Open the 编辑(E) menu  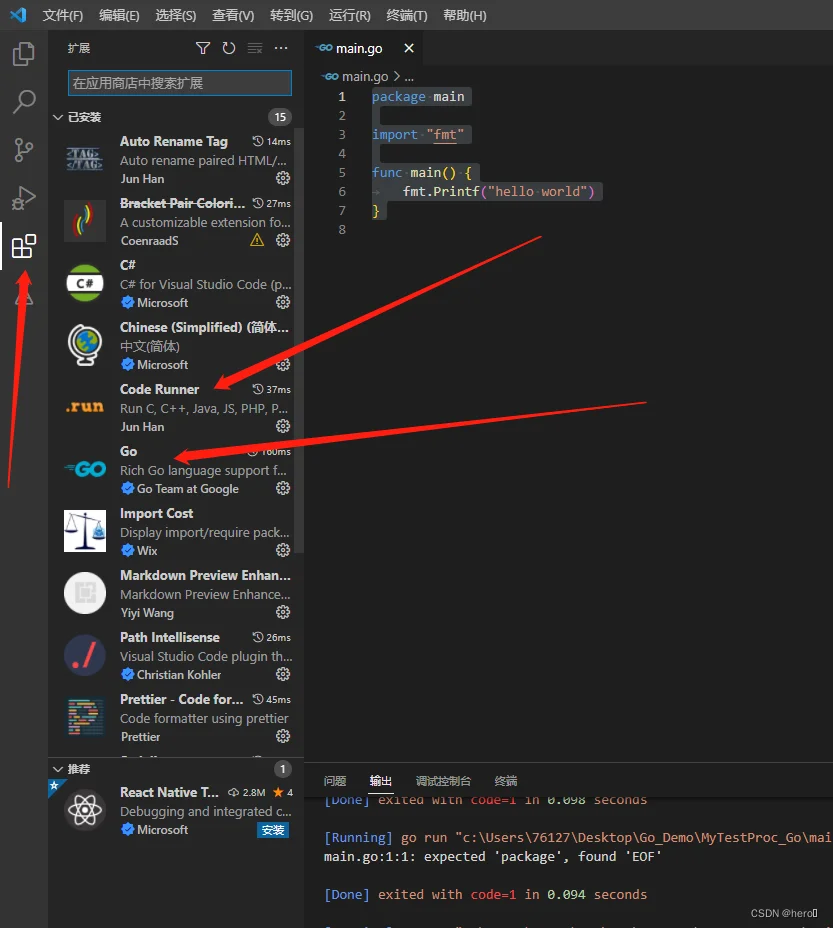click(119, 15)
